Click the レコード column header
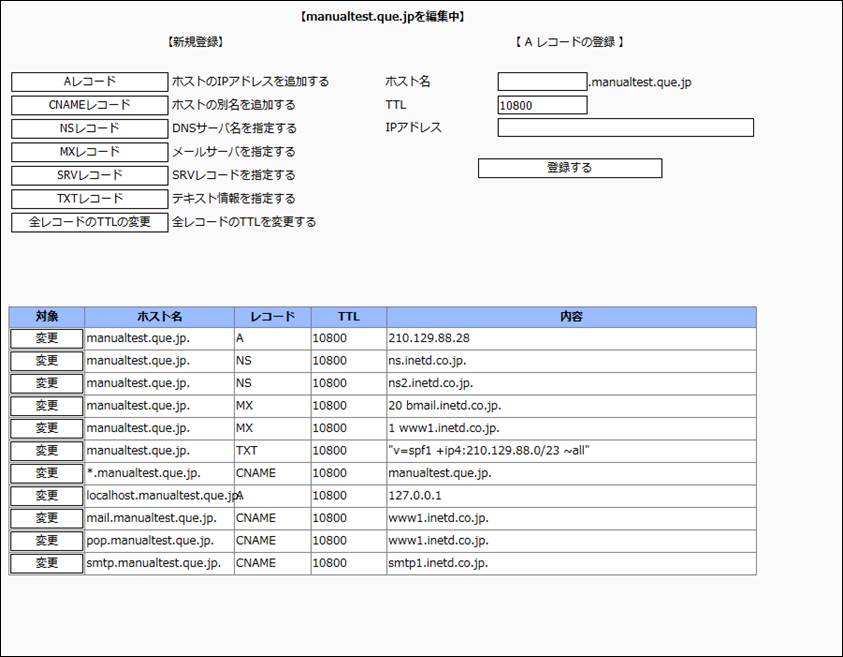The height and width of the screenshot is (657, 843). click(x=273, y=317)
